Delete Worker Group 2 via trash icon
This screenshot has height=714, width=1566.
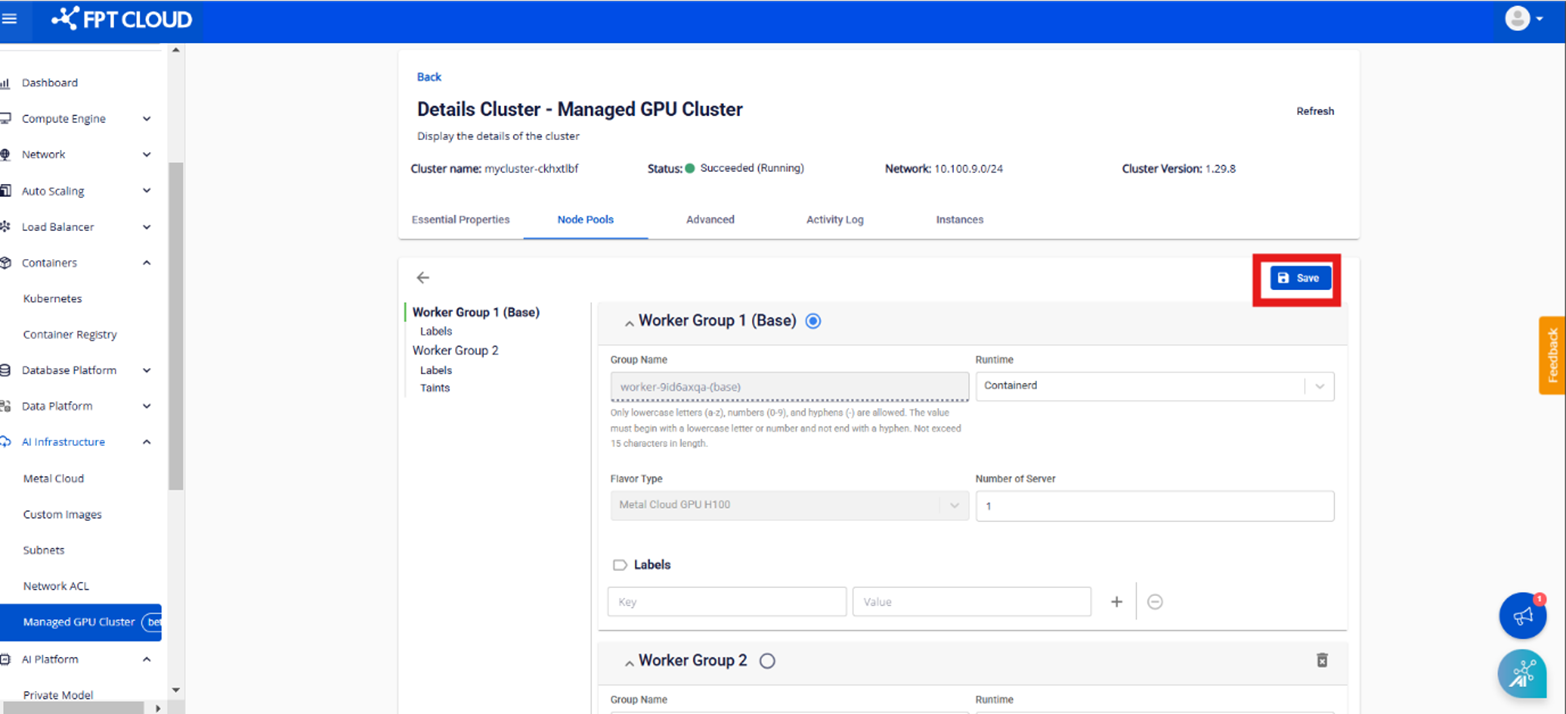(1321, 660)
